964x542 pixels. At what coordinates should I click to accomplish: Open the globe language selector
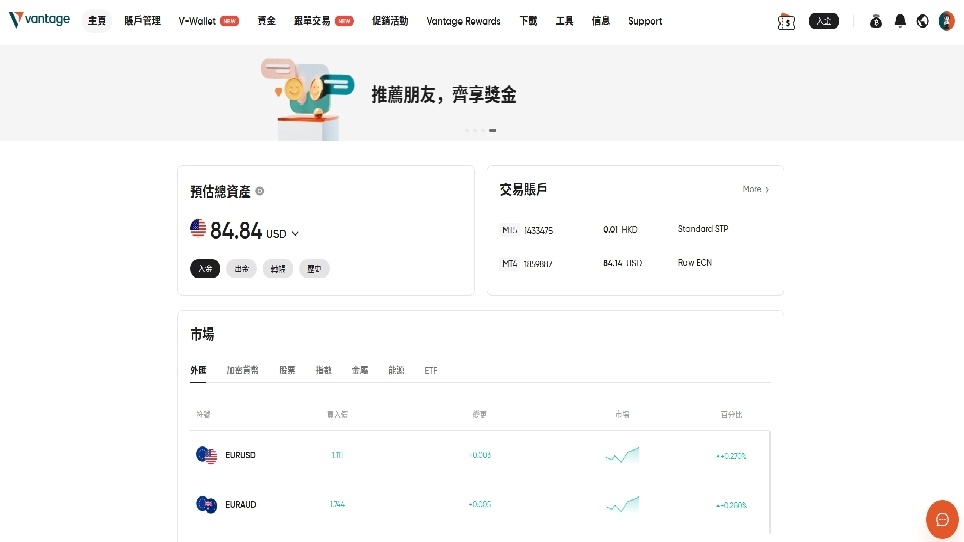[x=922, y=21]
